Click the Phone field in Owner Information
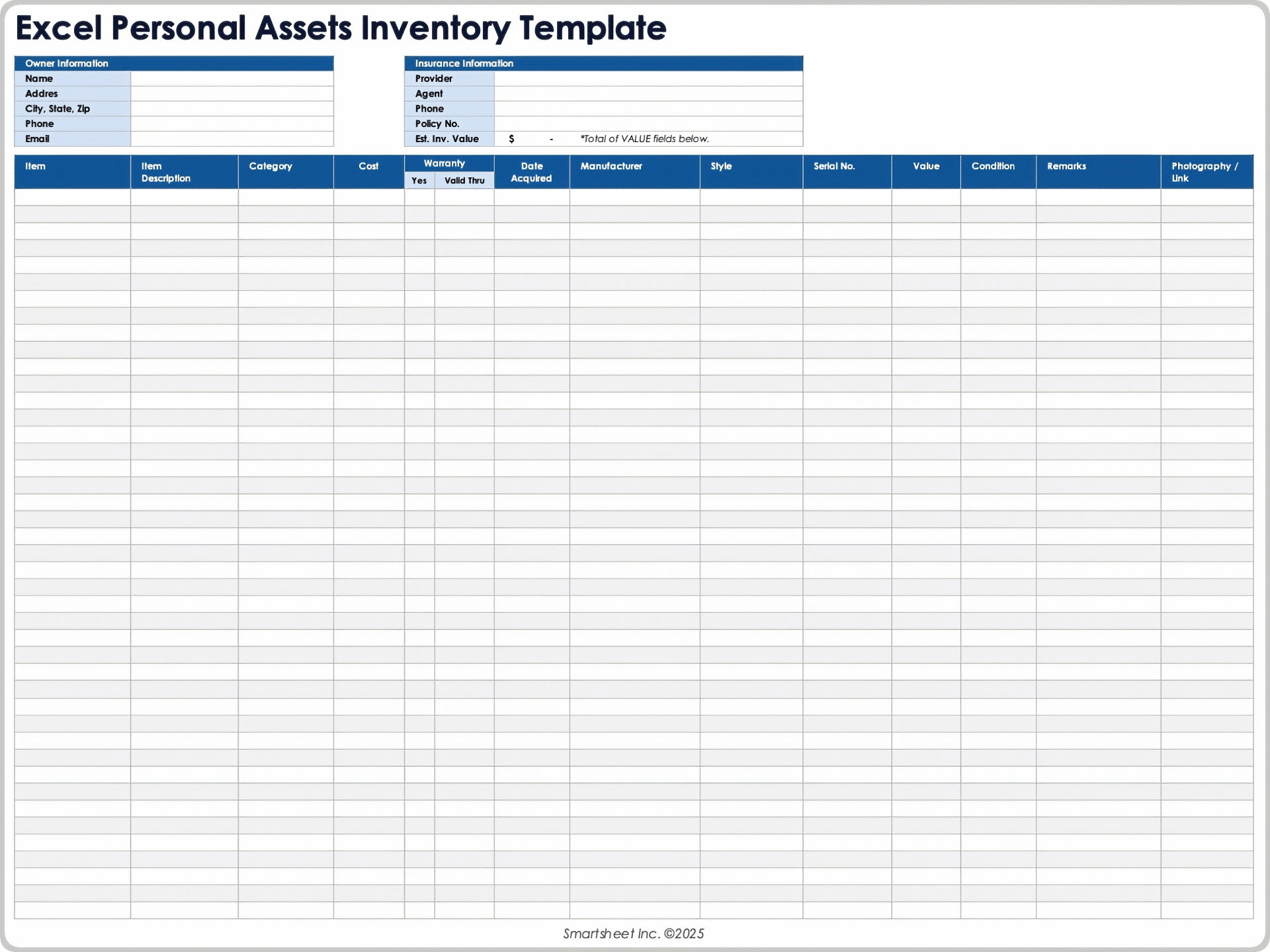This screenshot has height=952, width=1270. (x=232, y=124)
